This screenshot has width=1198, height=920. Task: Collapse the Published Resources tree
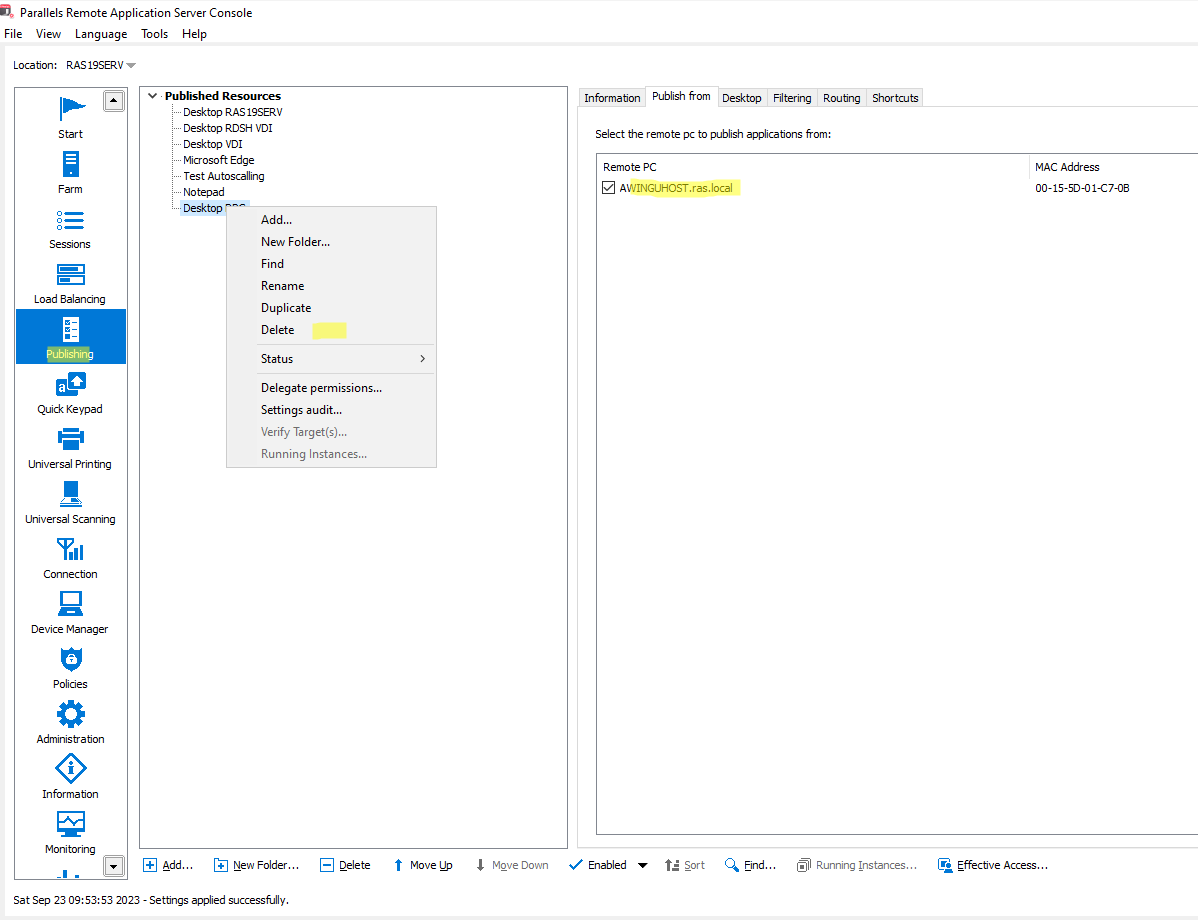153,96
